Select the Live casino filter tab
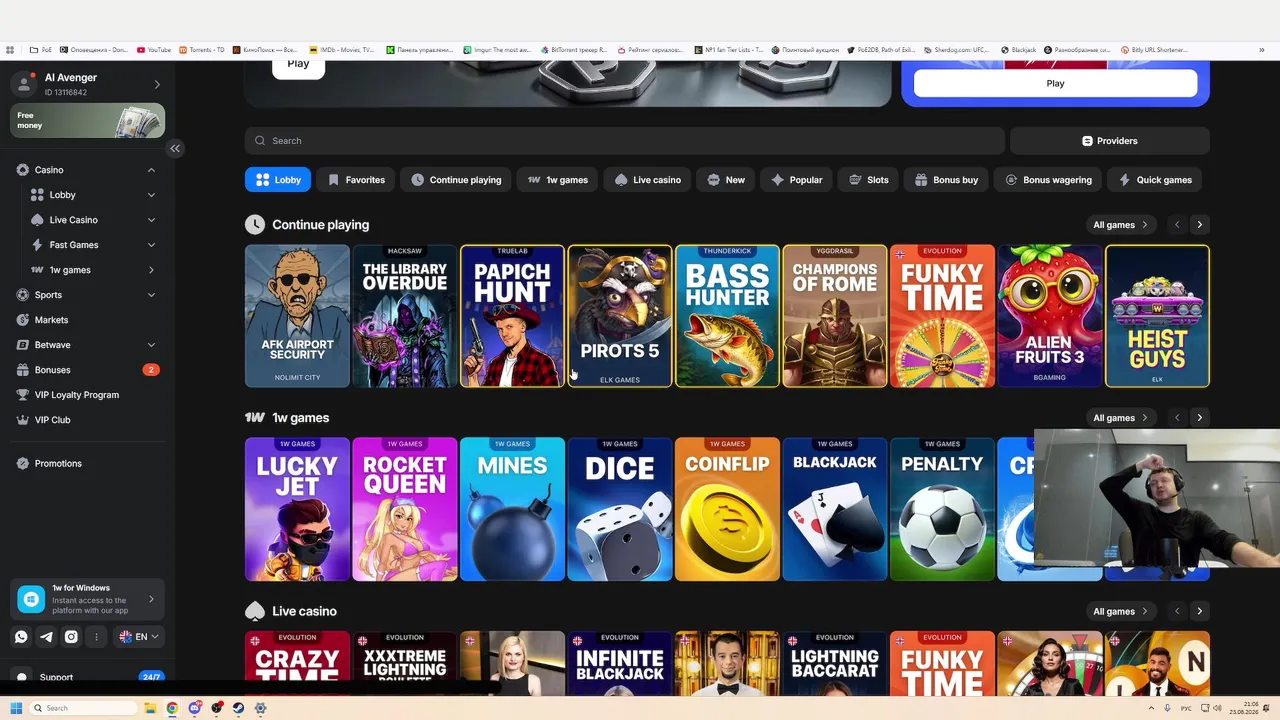 (x=647, y=180)
